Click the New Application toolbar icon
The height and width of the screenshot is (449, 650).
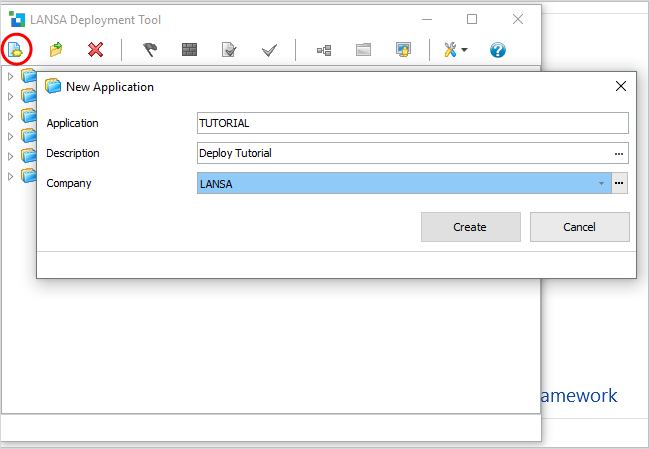point(16,50)
